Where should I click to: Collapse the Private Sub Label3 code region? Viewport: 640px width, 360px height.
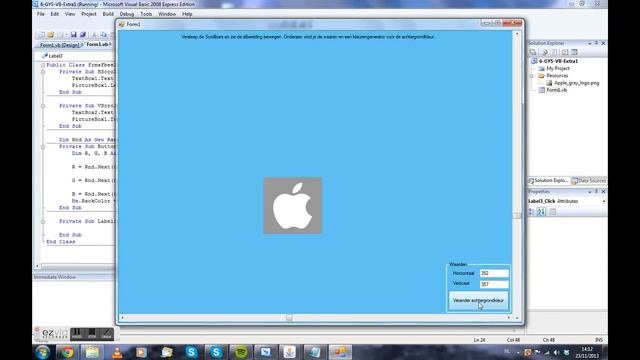(43, 222)
